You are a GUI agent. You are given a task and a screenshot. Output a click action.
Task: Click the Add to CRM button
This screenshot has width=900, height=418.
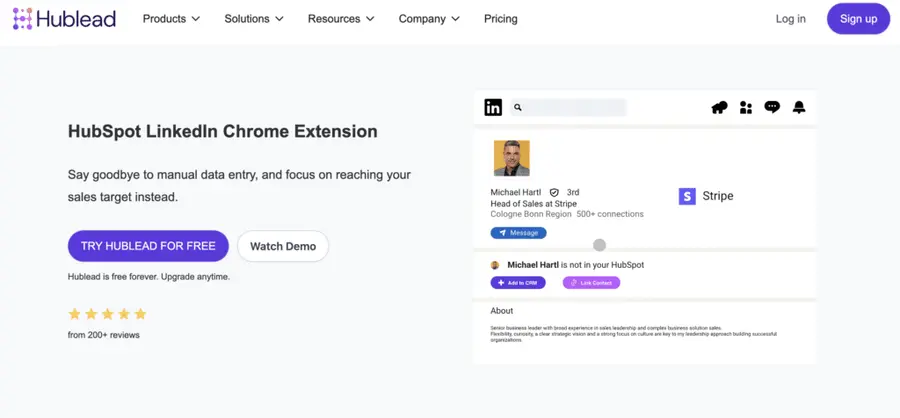518,282
